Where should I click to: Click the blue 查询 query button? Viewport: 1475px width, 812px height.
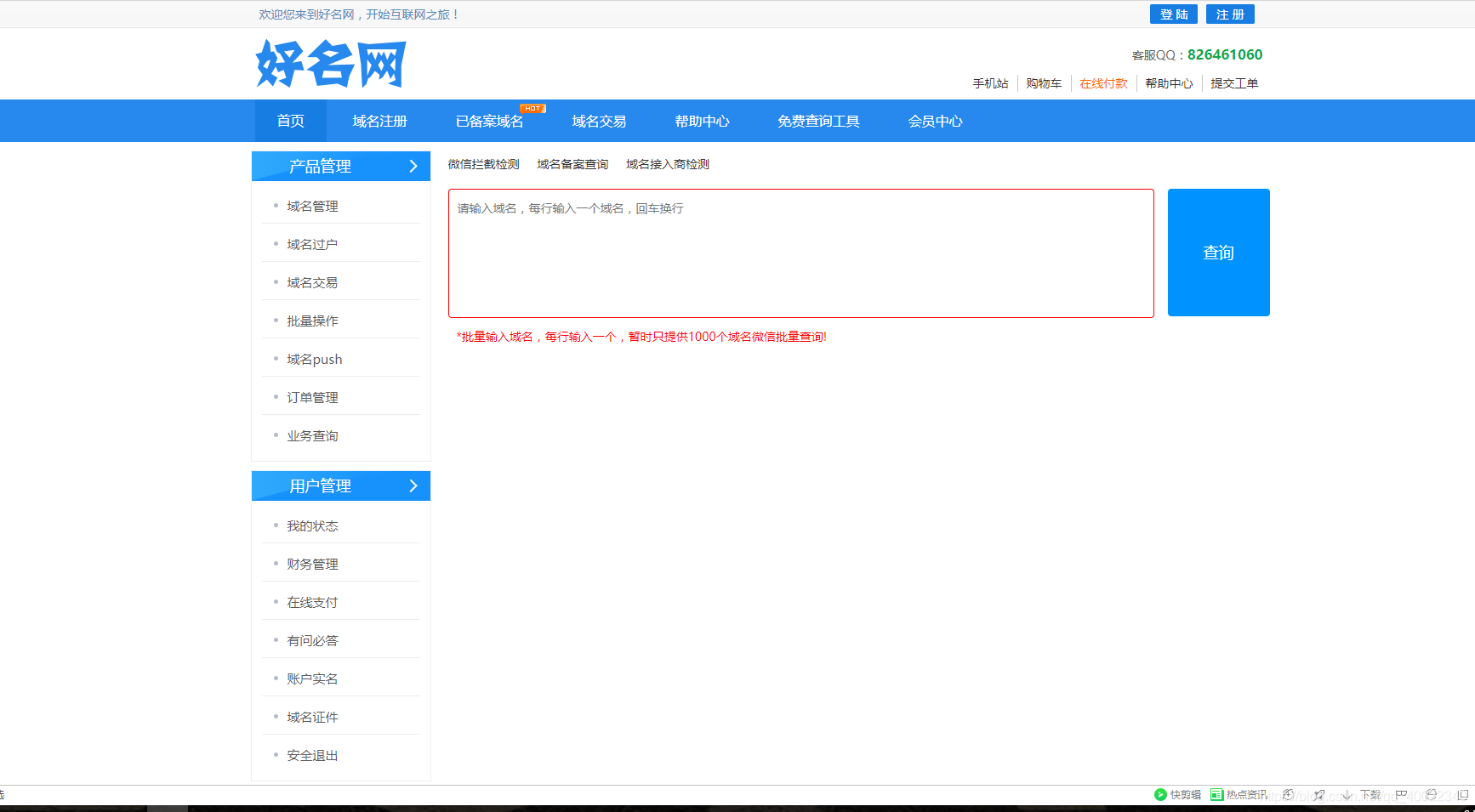1219,253
